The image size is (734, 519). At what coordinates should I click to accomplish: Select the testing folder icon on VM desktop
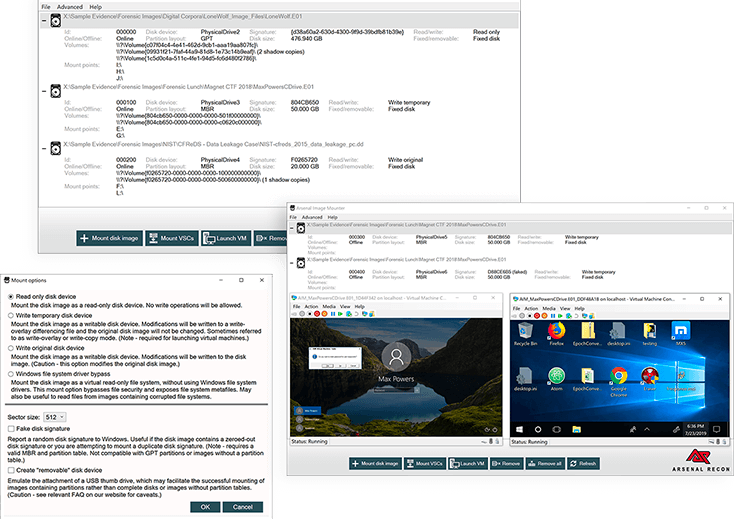[649, 334]
